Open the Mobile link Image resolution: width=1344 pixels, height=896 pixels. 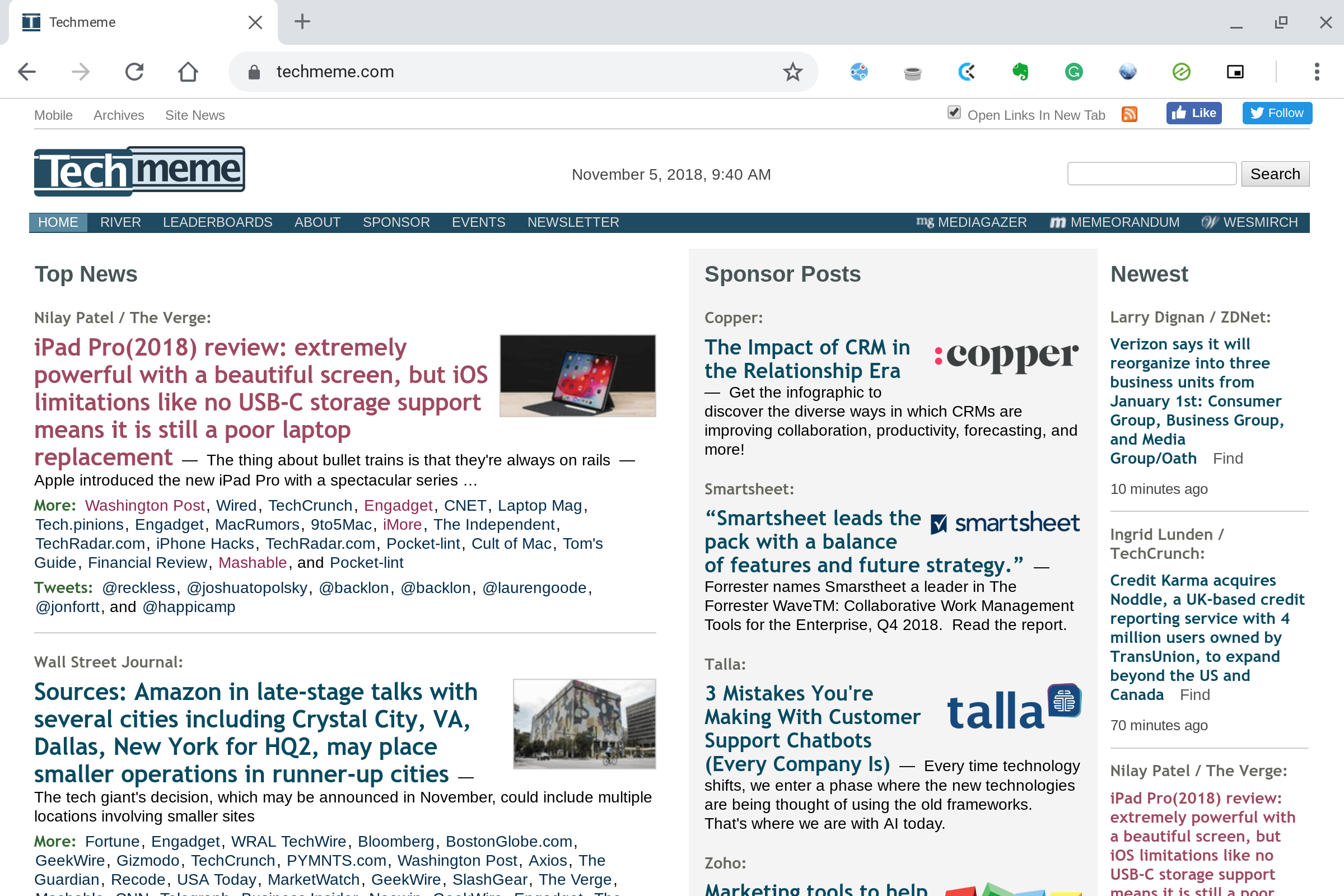click(54, 115)
